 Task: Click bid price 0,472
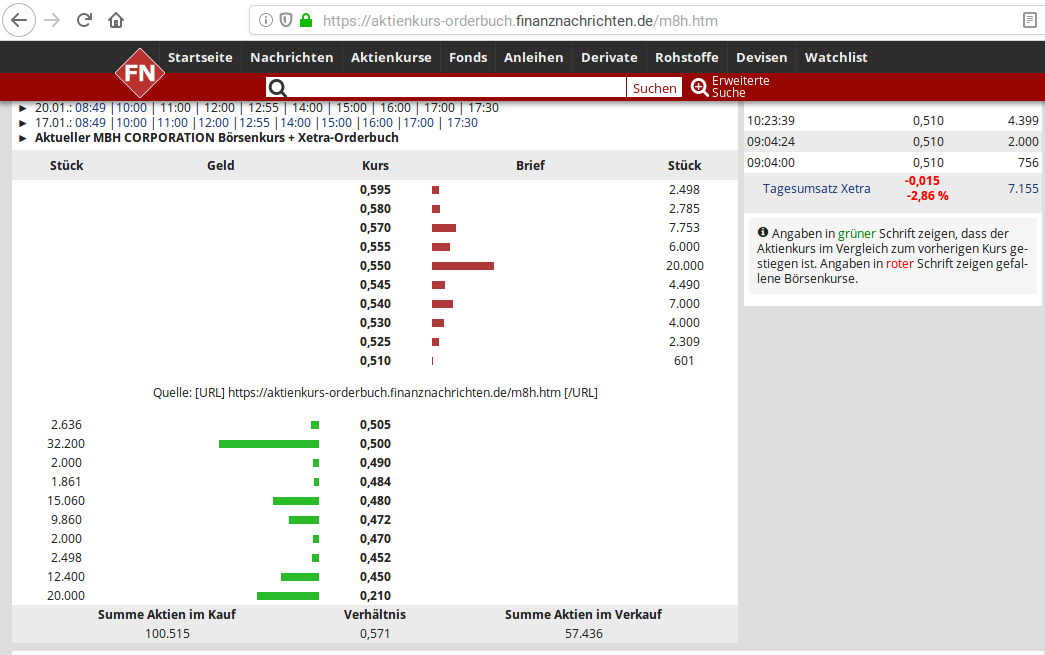pos(375,520)
